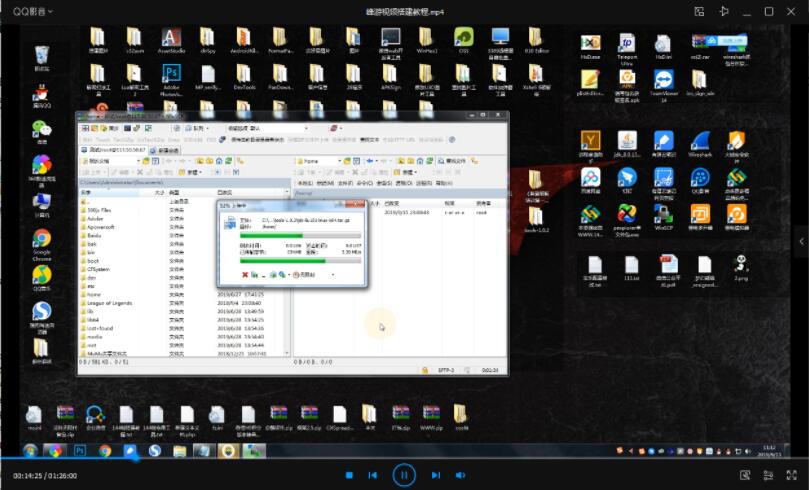The height and width of the screenshot is (490, 809).
Task: Open playback adjustment settings icon
Action: (x=768, y=475)
